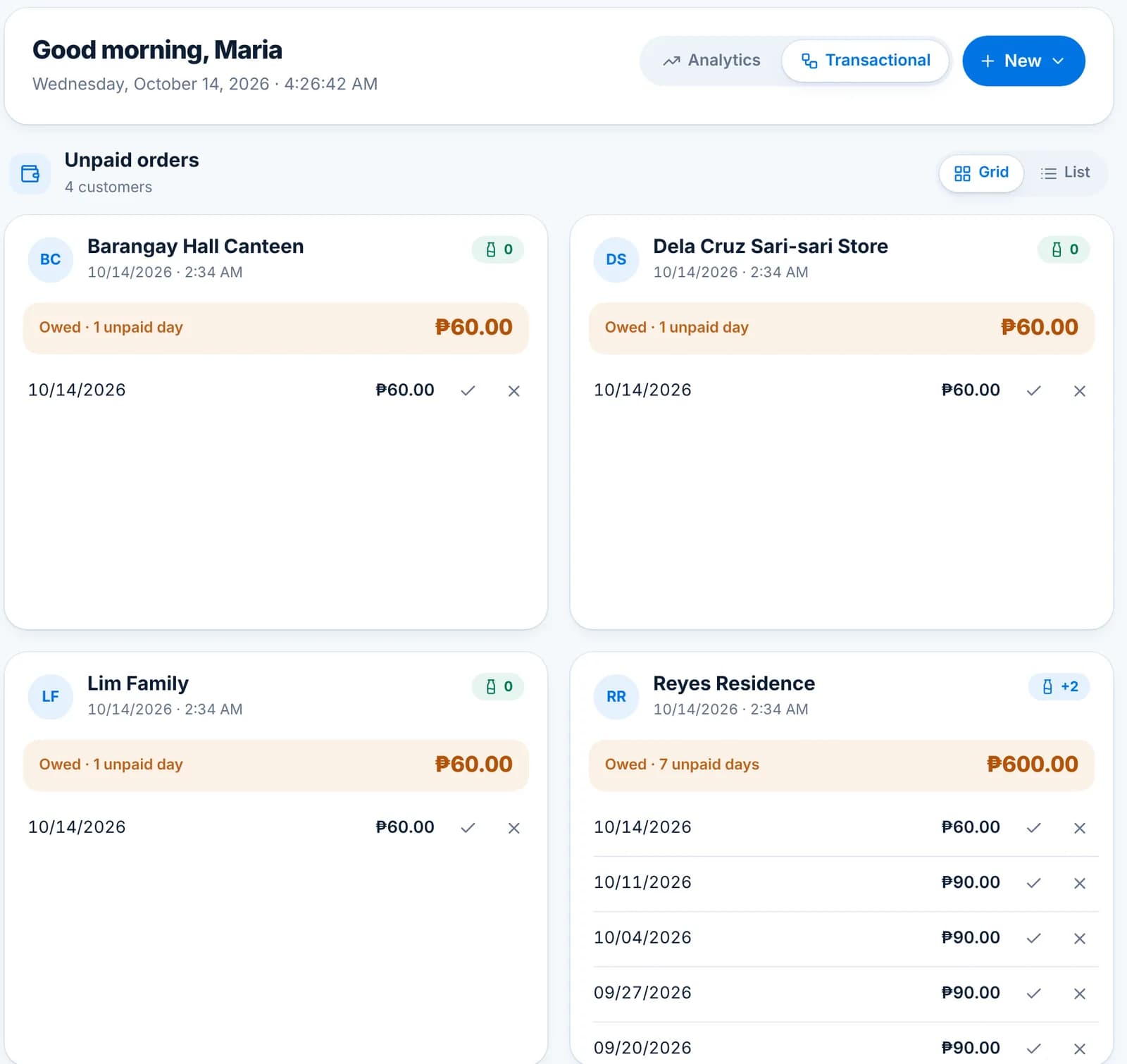Mark Barangay Hall Canteen 10/14/2026 order paid

[468, 390]
